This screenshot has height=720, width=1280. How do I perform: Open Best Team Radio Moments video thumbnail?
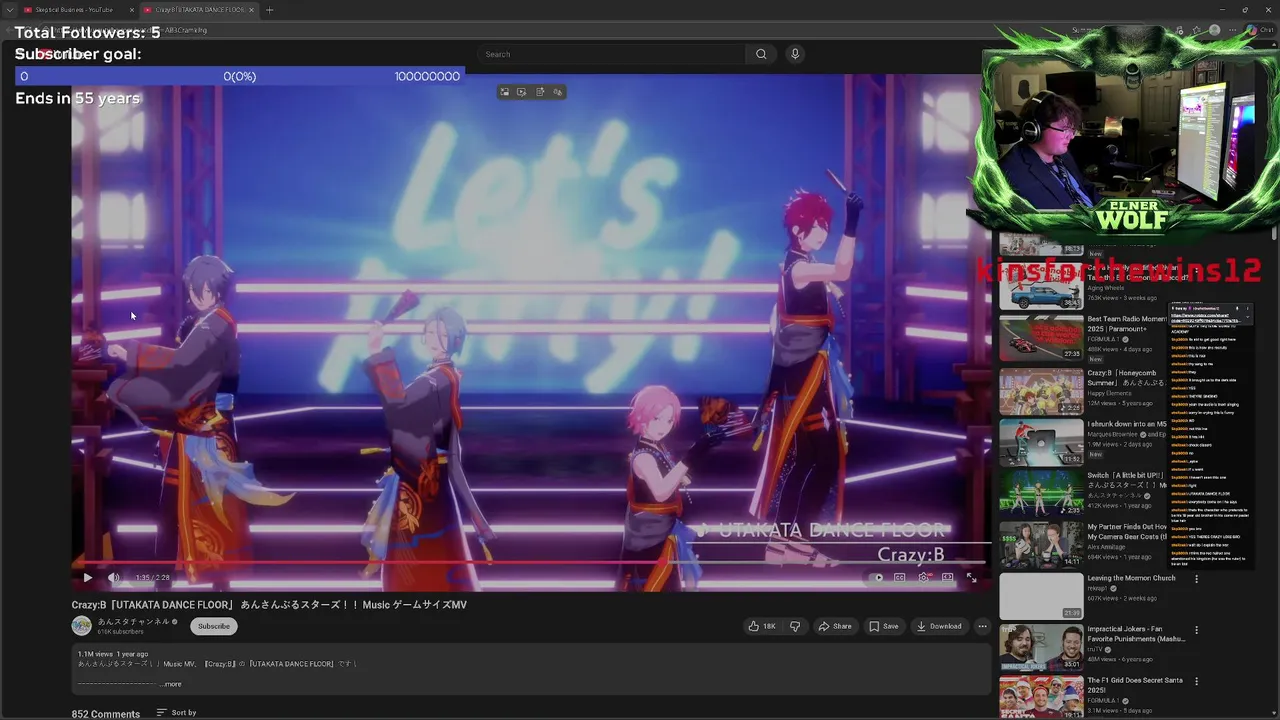pyautogui.click(x=1041, y=338)
